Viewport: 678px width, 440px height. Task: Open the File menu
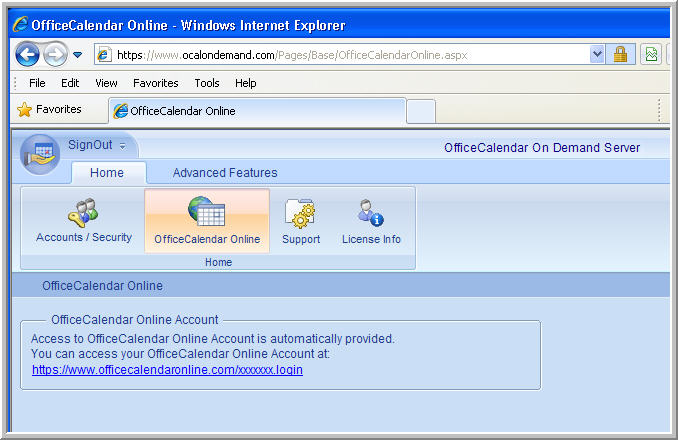click(x=37, y=83)
